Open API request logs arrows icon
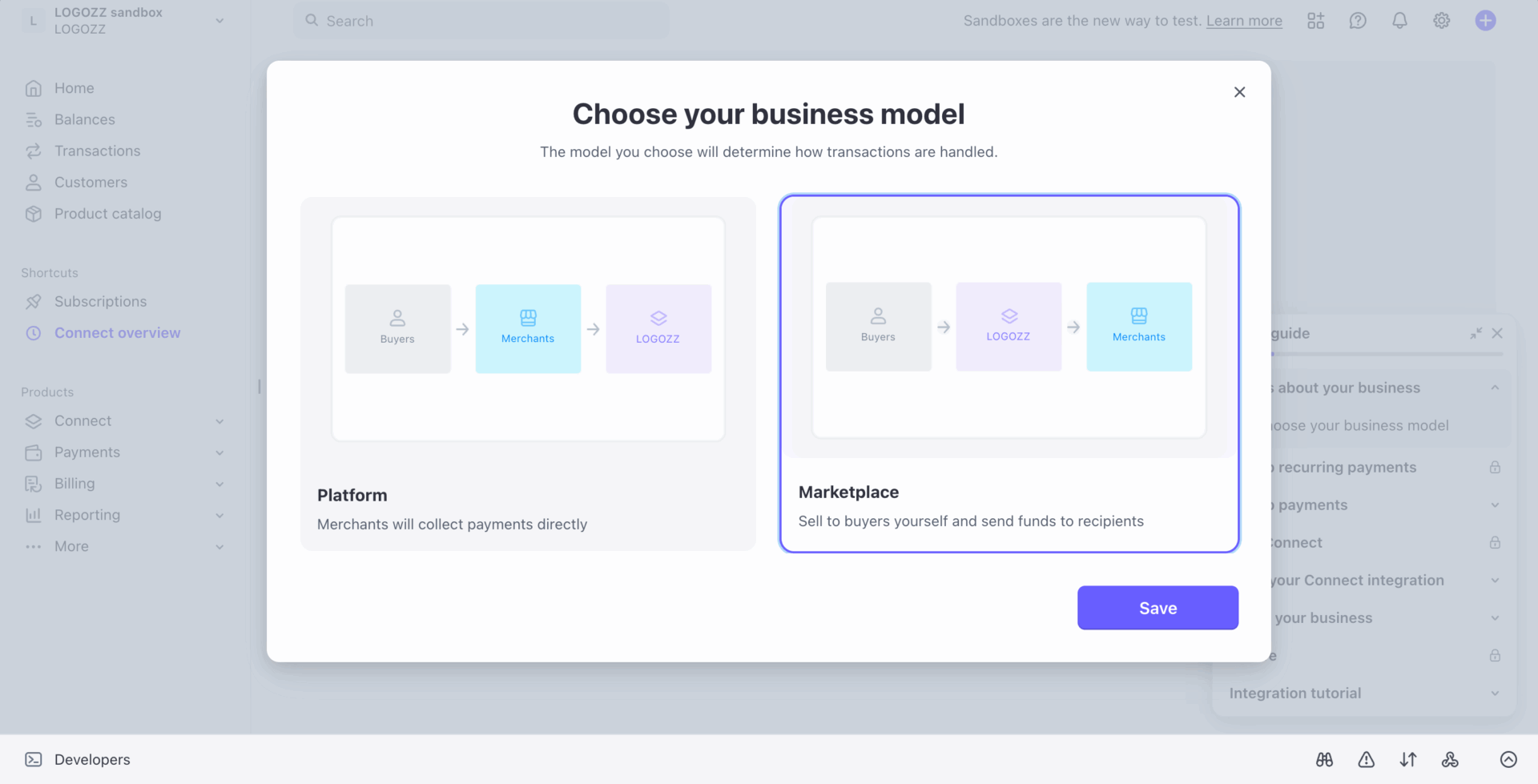The width and height of the screenshot is (1538, 784). (x=1409, y=759)
